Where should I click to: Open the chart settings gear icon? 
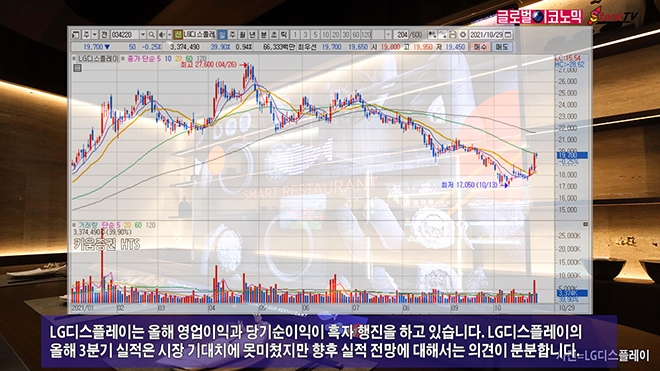[x=463, y=35]
